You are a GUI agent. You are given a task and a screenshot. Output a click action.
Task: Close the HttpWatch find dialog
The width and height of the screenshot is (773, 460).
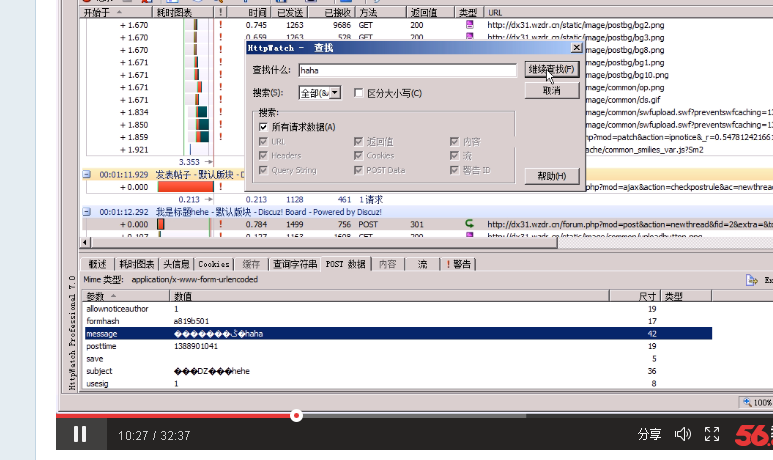click(x=576, y=47)
